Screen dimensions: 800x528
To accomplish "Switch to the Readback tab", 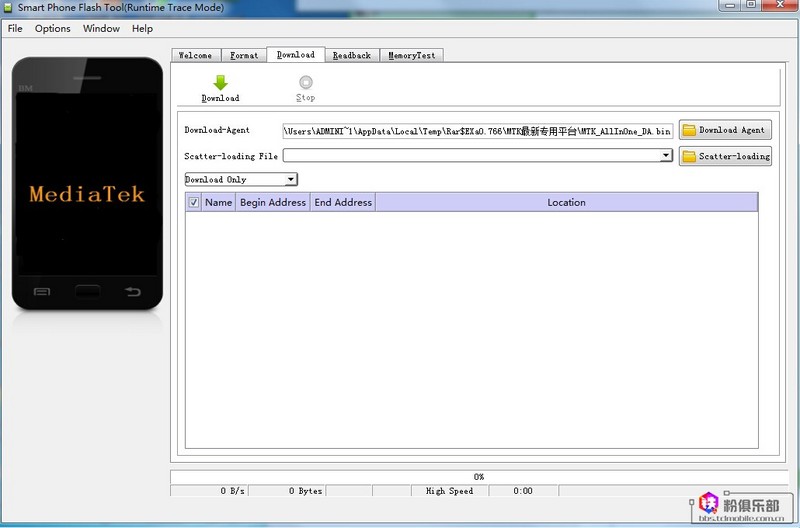I will 352,55.
